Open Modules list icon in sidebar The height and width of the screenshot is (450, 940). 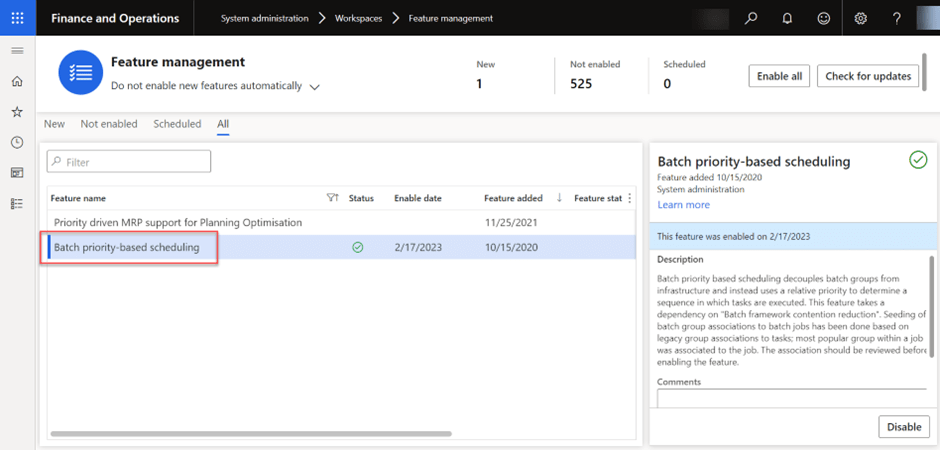click(x=17, y=203)
